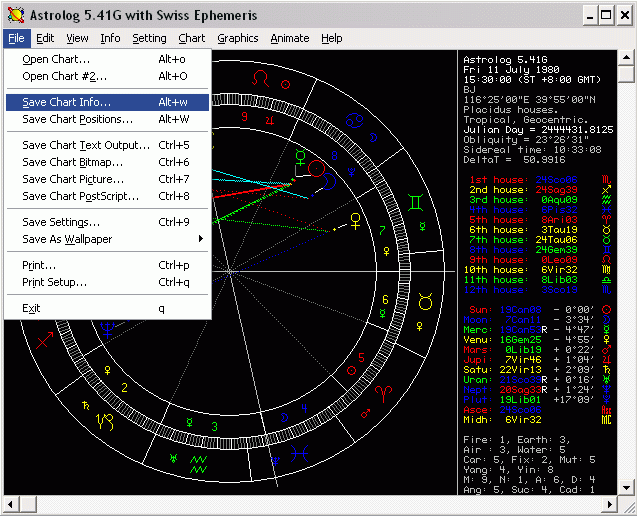
Task: Click the green Aquarius glyph on wheel
Action: point(199,464)
